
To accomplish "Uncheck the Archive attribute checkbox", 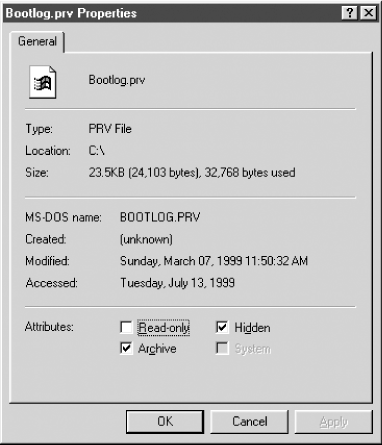I will click(x=126, y=348).
